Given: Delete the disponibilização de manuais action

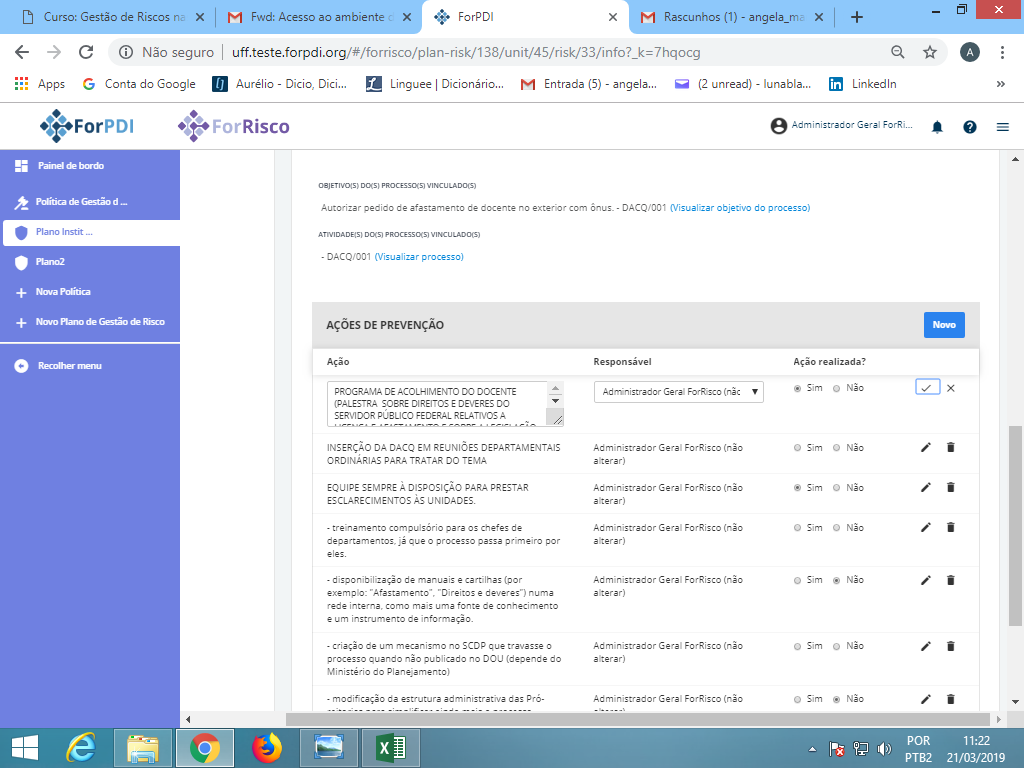Looking at the screenshot, I should 951,580.
